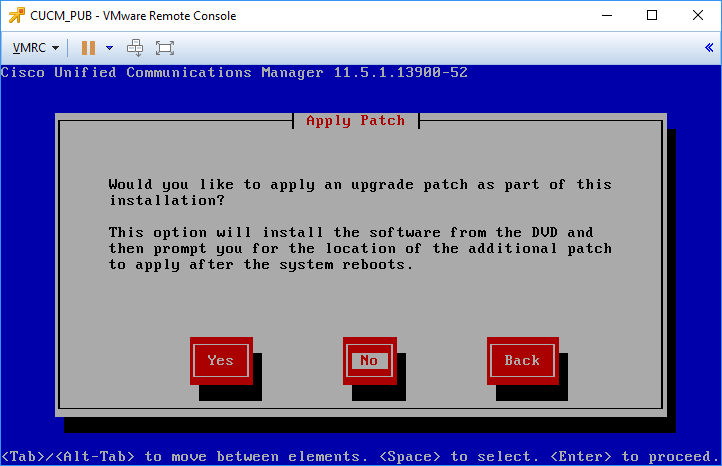Close the CUCM_PUB console window
Viewport: 722px width, 466px height.
(698, 16)
